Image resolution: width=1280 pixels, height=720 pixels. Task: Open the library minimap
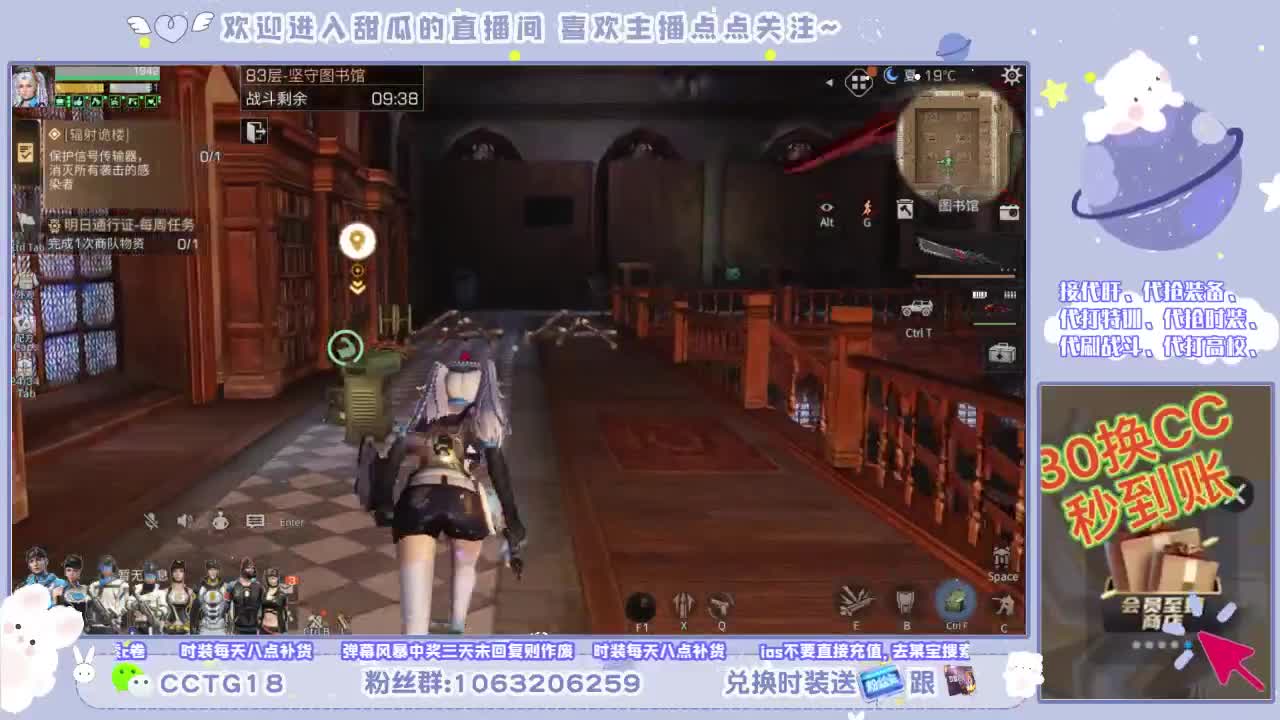957,146
